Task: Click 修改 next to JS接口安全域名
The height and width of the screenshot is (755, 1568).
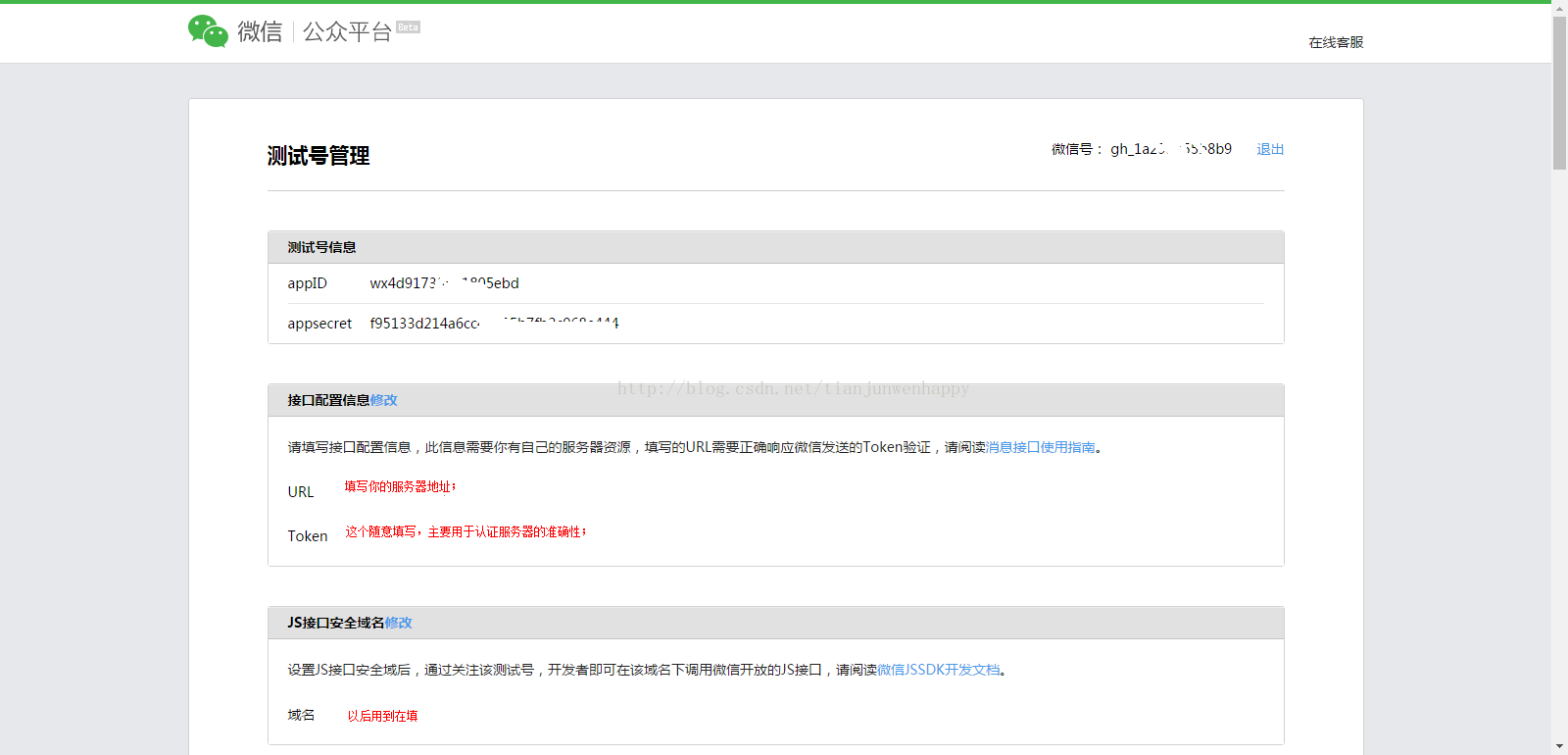Action: click(399, 623)
